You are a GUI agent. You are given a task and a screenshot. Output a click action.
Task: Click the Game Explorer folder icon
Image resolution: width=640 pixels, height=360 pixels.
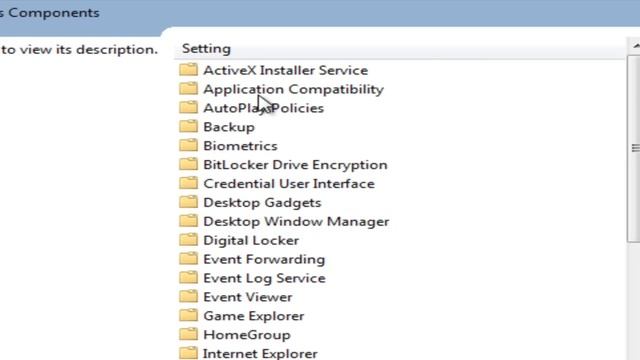[188, 316]
